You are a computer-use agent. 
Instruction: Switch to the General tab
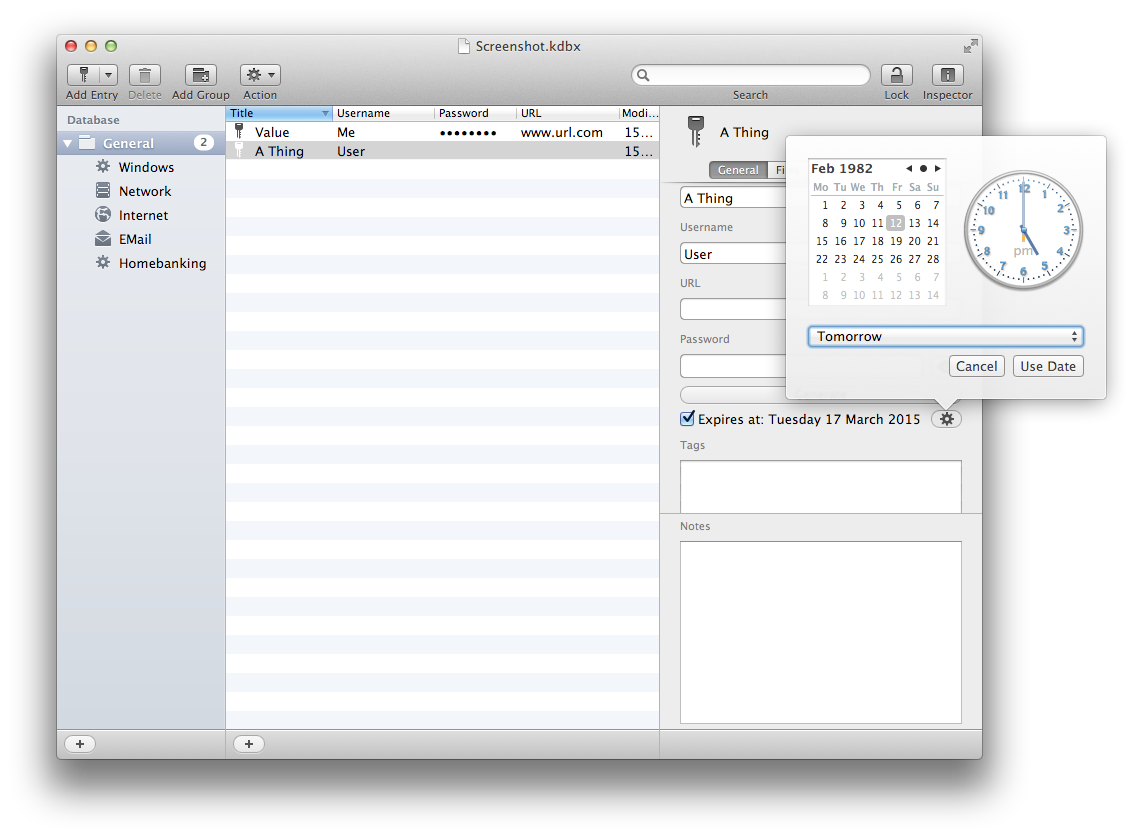tap(738, 170)
